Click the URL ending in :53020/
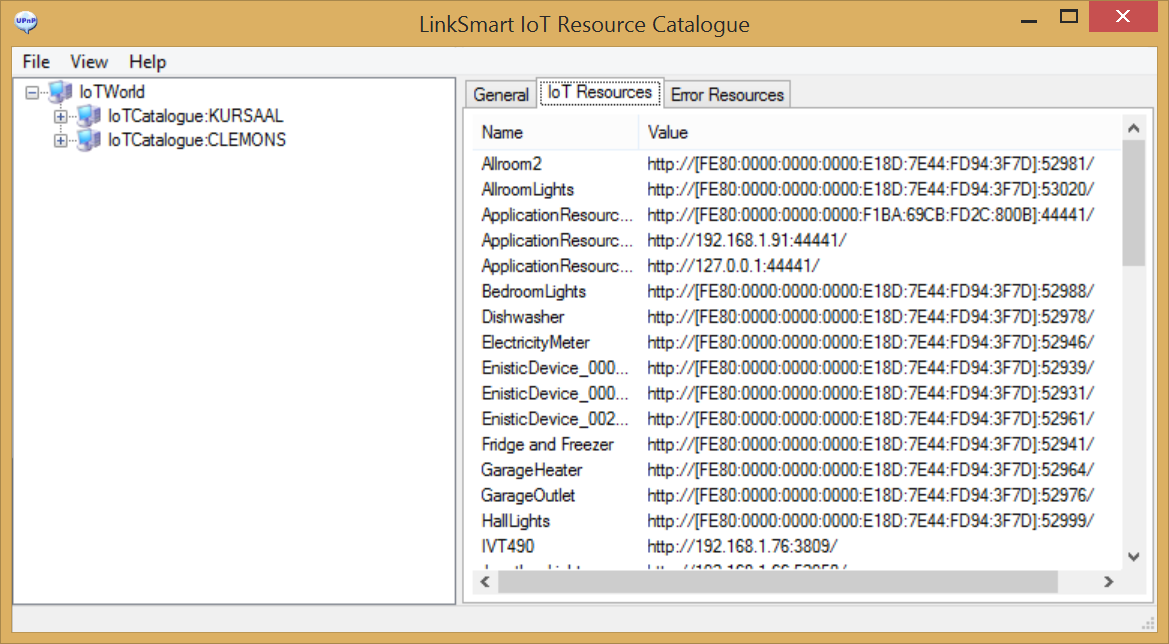The height and width of the screenshot is (644, 1169). point(871,189)
